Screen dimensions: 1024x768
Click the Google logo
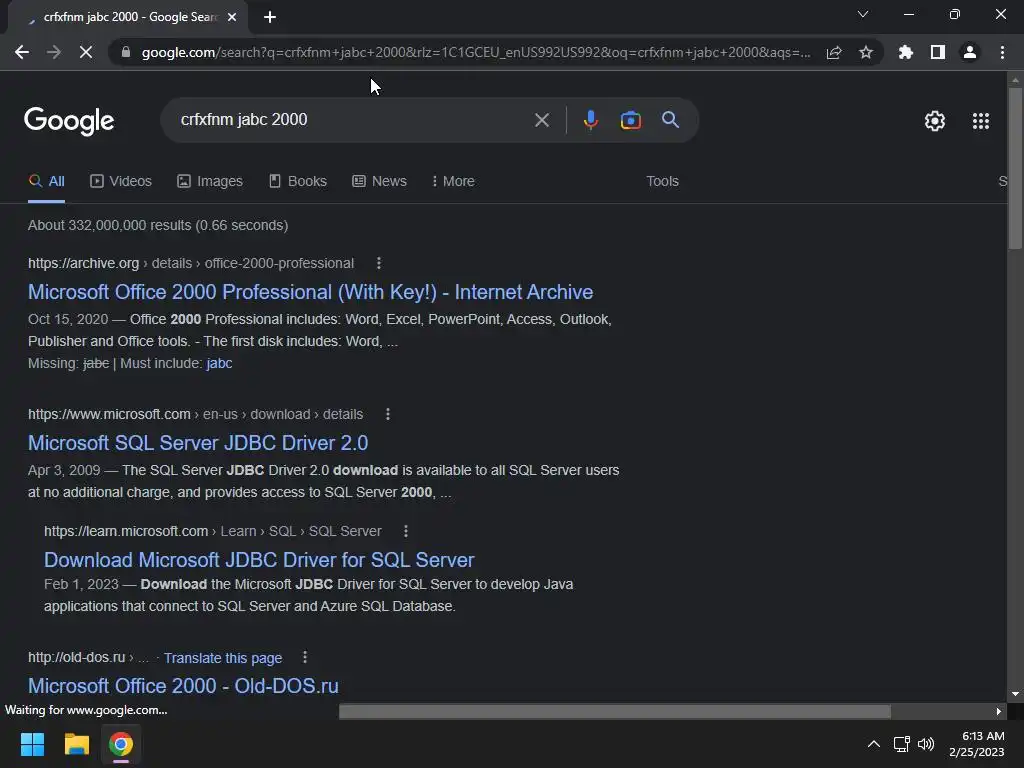pyautogui.click(x=69, y=121)
